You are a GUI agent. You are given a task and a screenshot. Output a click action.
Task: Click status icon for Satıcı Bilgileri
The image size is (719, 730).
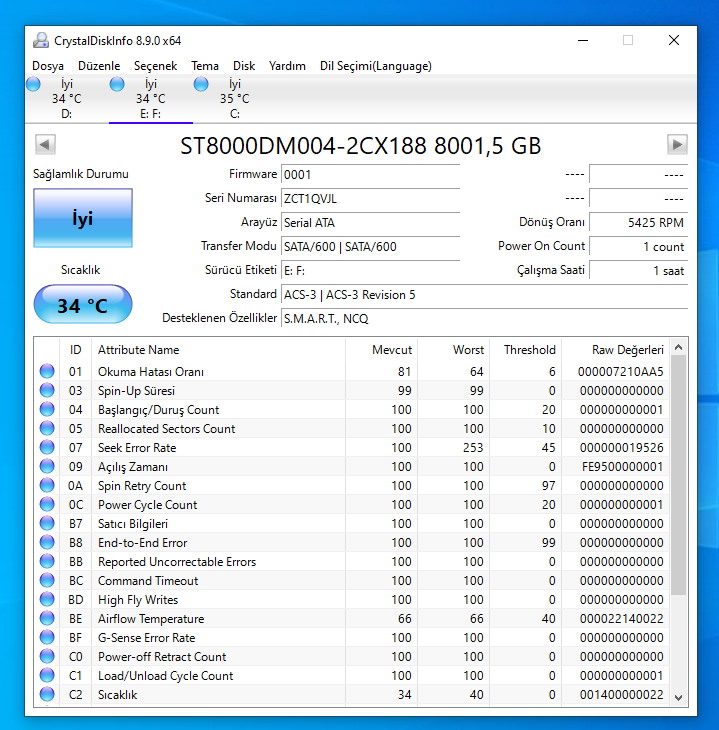click(x=47, y=523)
